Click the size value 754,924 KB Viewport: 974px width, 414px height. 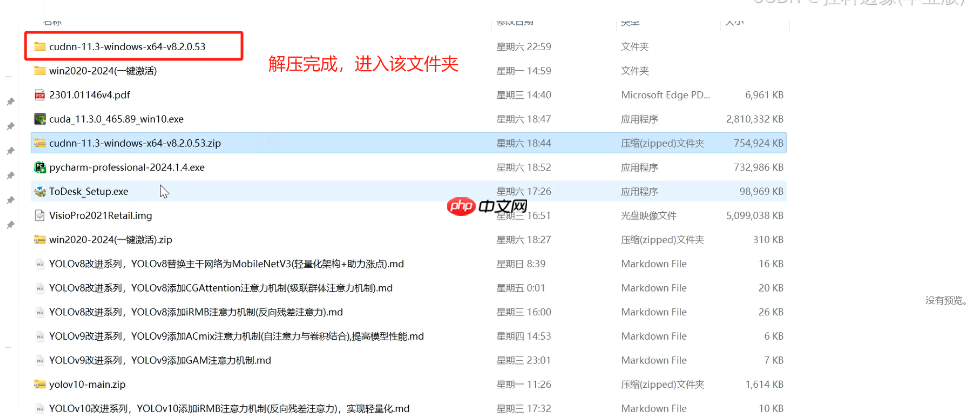click(758, 143)
